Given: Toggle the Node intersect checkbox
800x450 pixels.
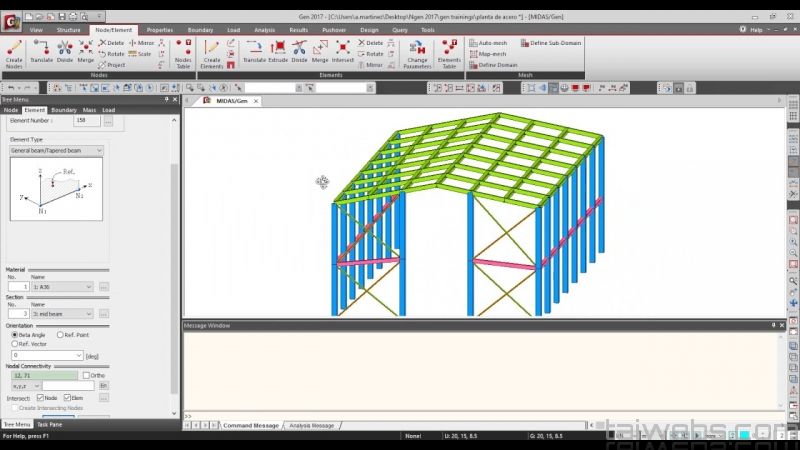Looking at the screenshot, I should [40, 398].
